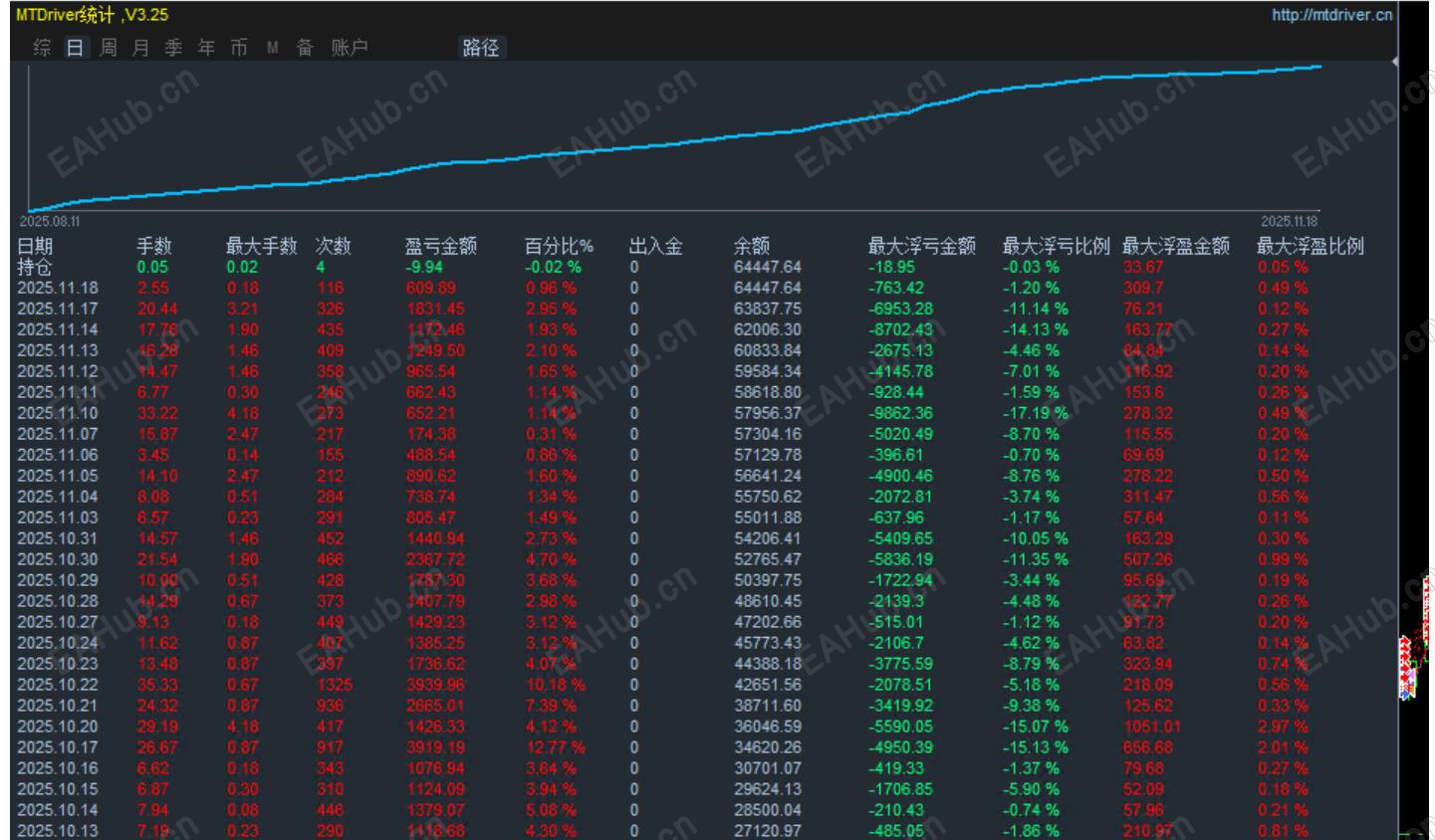
Task: Click the 日期 column header
Action: (35, 246)
